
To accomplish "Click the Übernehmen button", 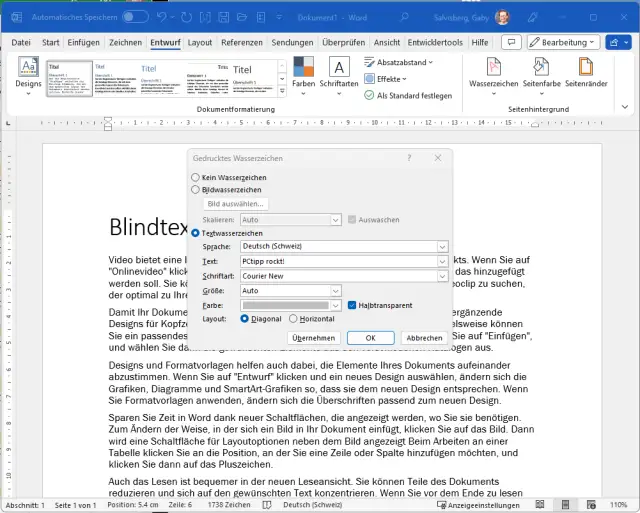I will [314, 338].
